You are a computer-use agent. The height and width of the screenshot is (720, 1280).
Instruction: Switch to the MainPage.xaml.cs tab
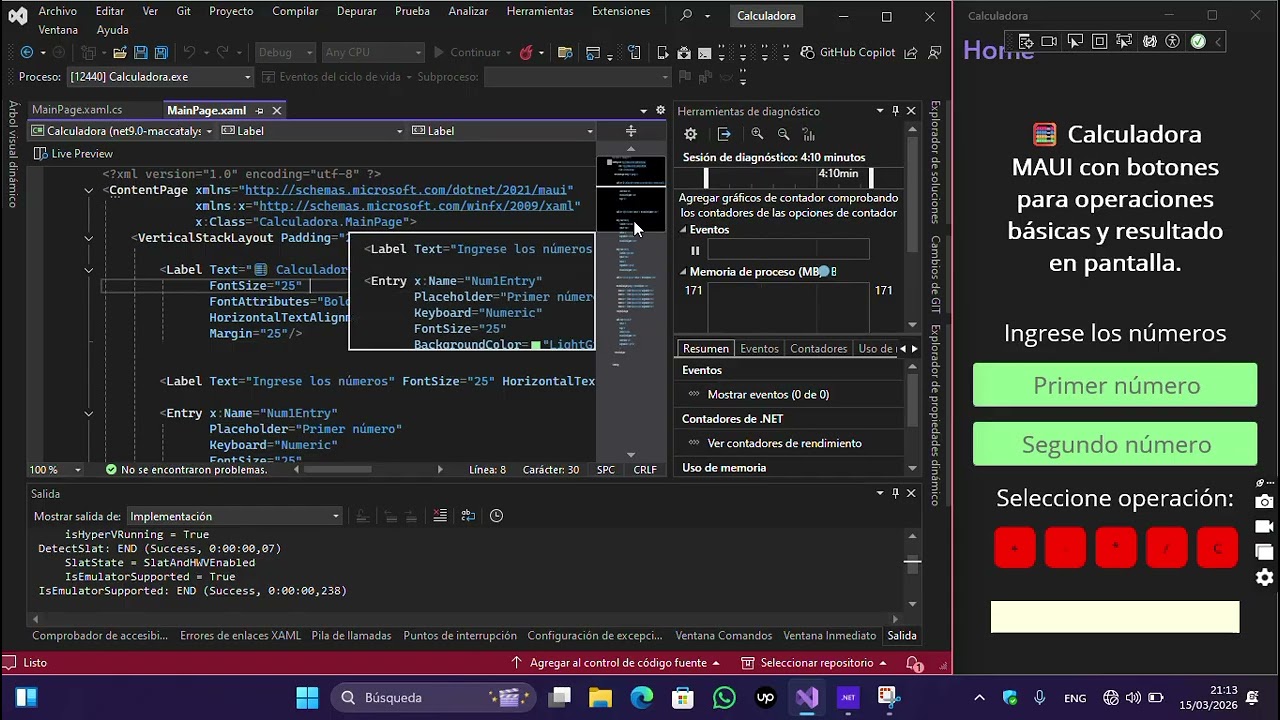77,110
